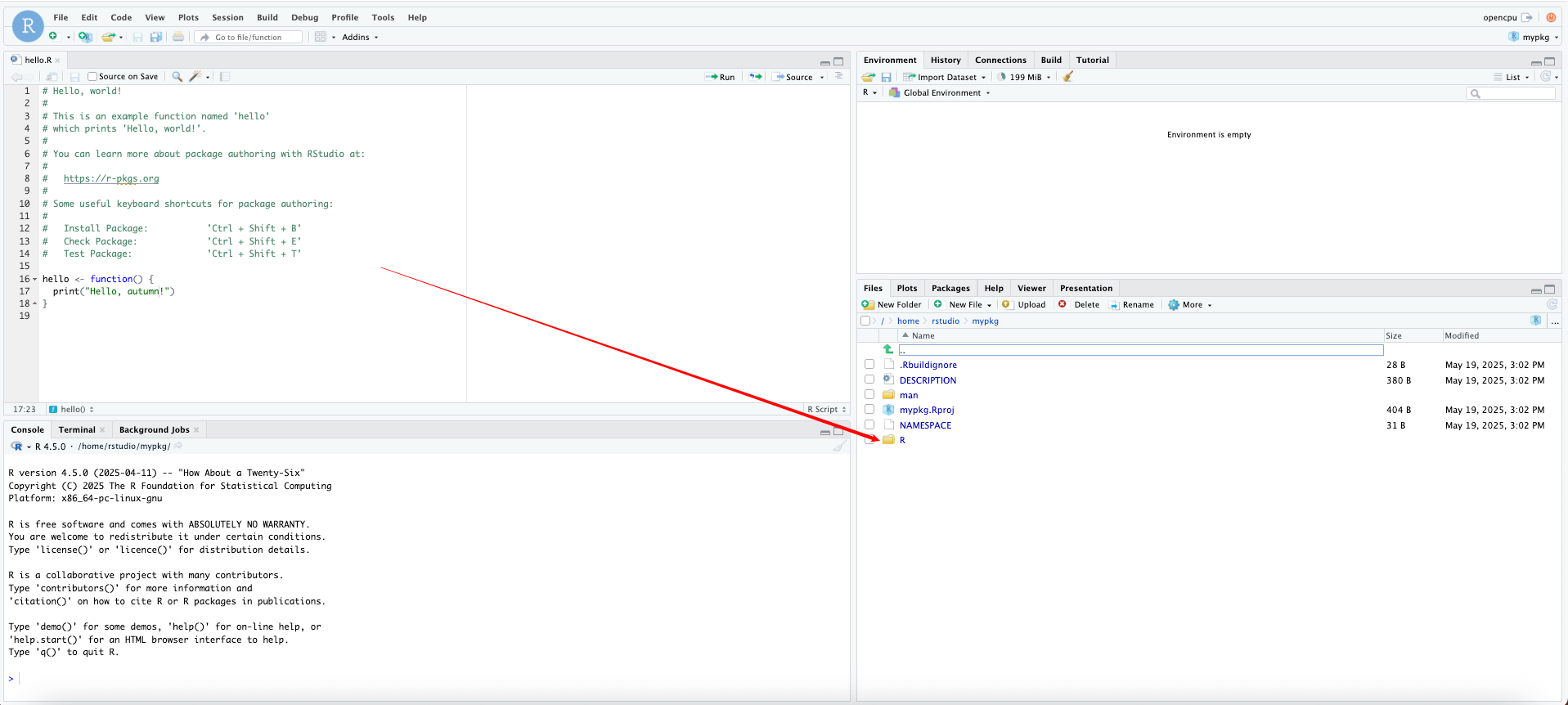
Task: Click the Print current file icon
Action: pos(178,37)
